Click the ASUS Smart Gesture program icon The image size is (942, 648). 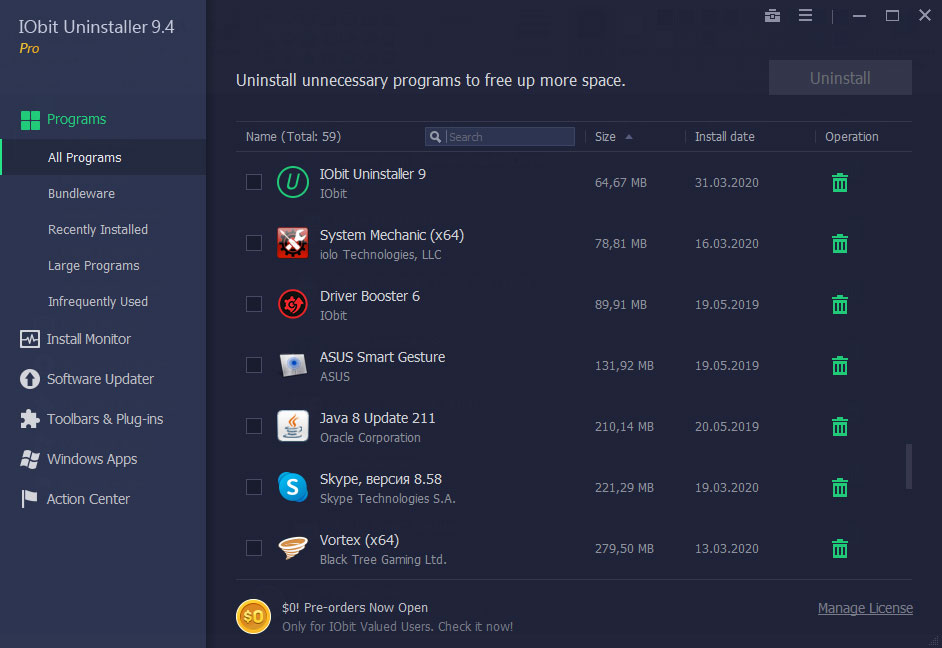pyautogui.click(x=293, y=365)
